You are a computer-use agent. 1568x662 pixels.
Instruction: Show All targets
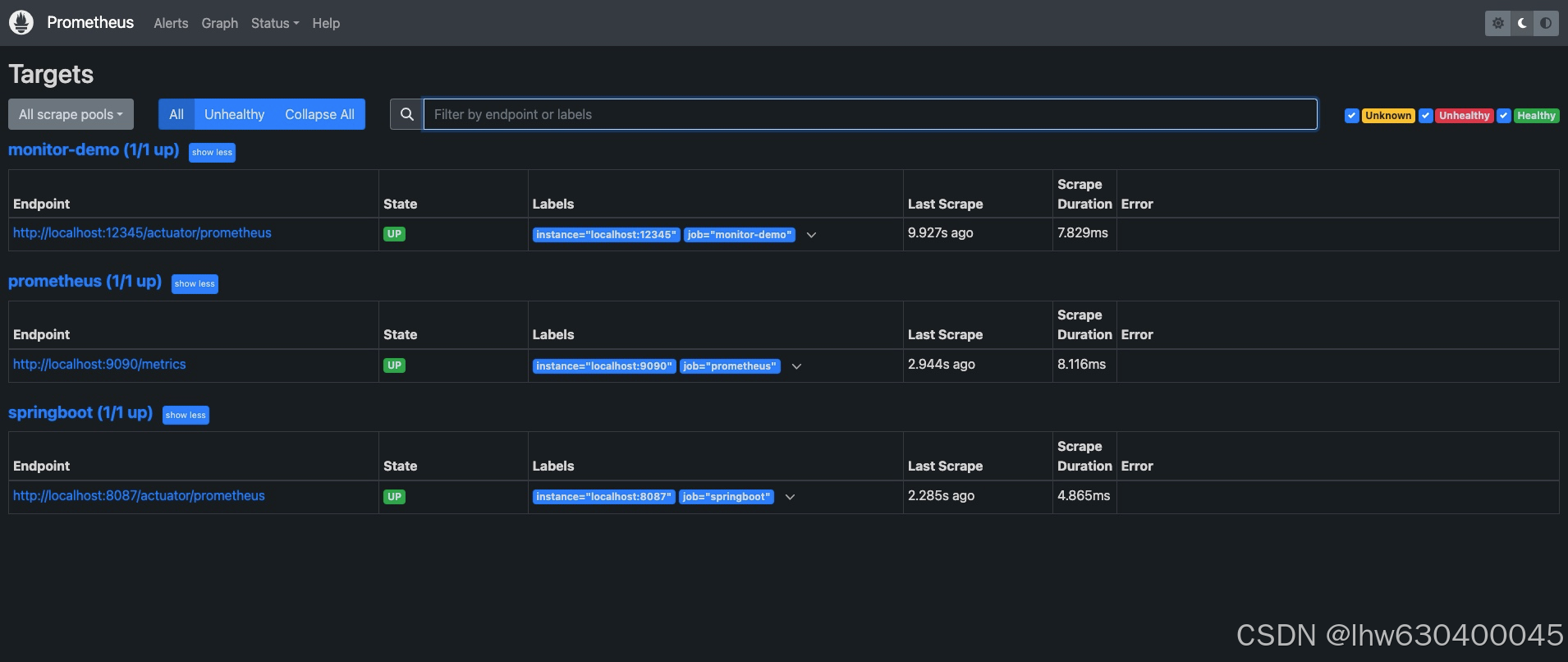coord(177,114)
